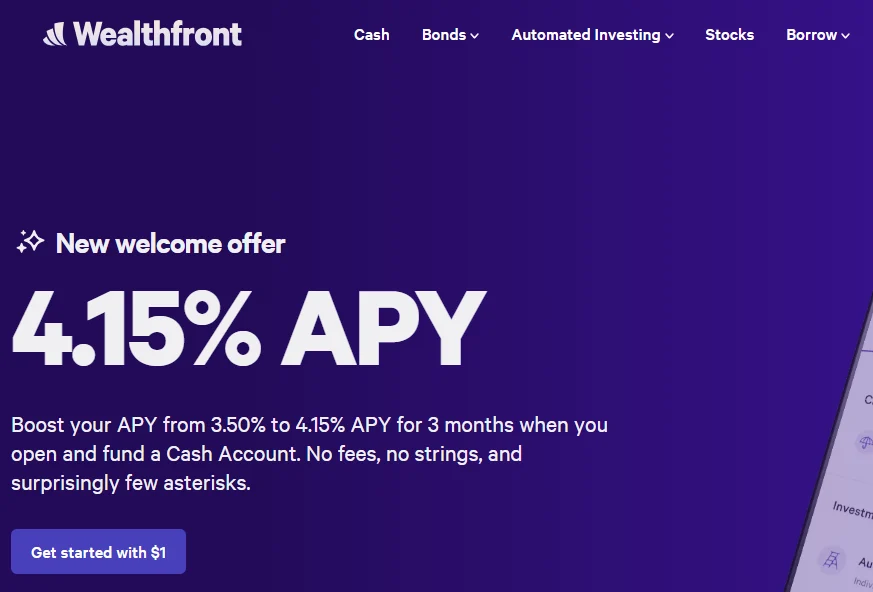The width and height of the screenshot is (873, 592).
Task: Click the Get started with $1 button
Action: [98, 551]
